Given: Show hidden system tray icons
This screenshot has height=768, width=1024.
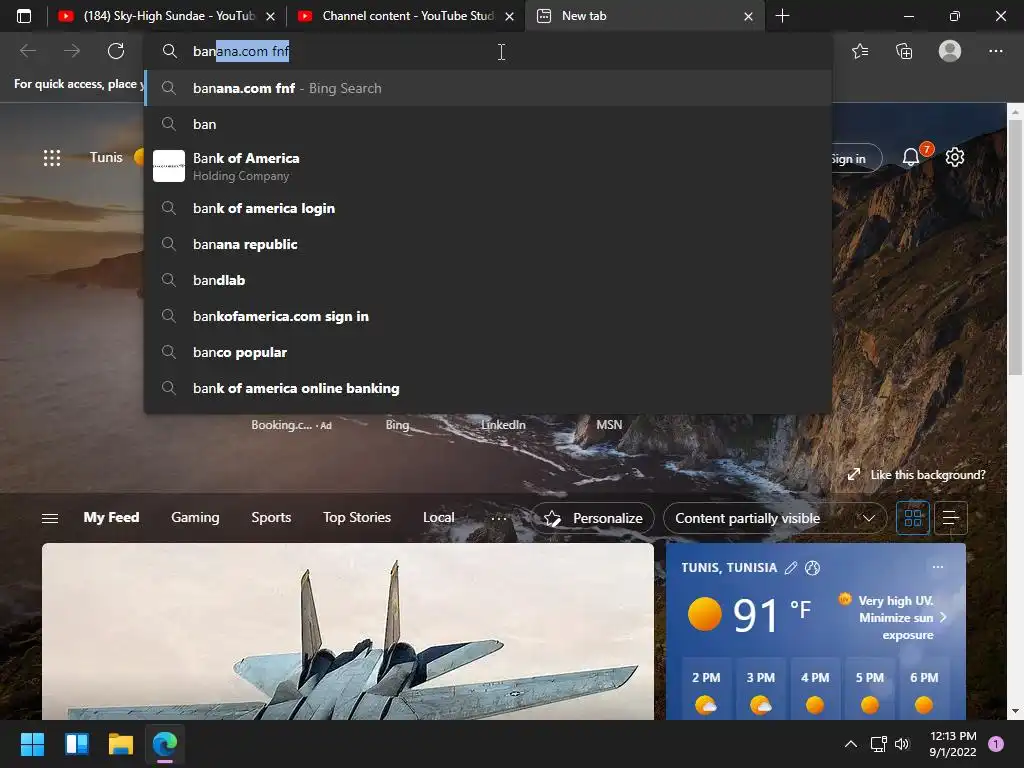Looking at the screenshot, I should click(850, 744).
